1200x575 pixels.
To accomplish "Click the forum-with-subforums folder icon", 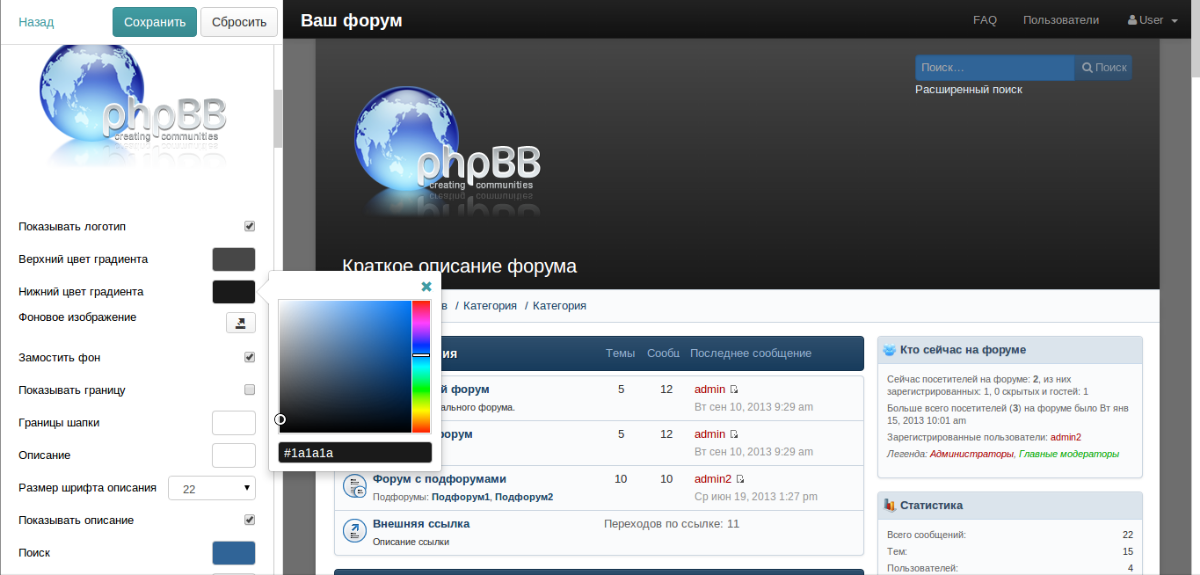I will pos(354,486).
